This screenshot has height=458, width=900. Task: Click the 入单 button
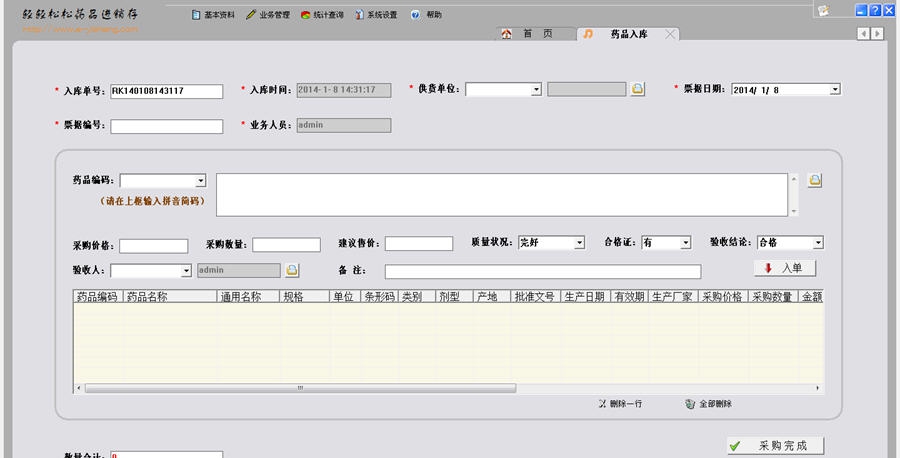[785, 268]
